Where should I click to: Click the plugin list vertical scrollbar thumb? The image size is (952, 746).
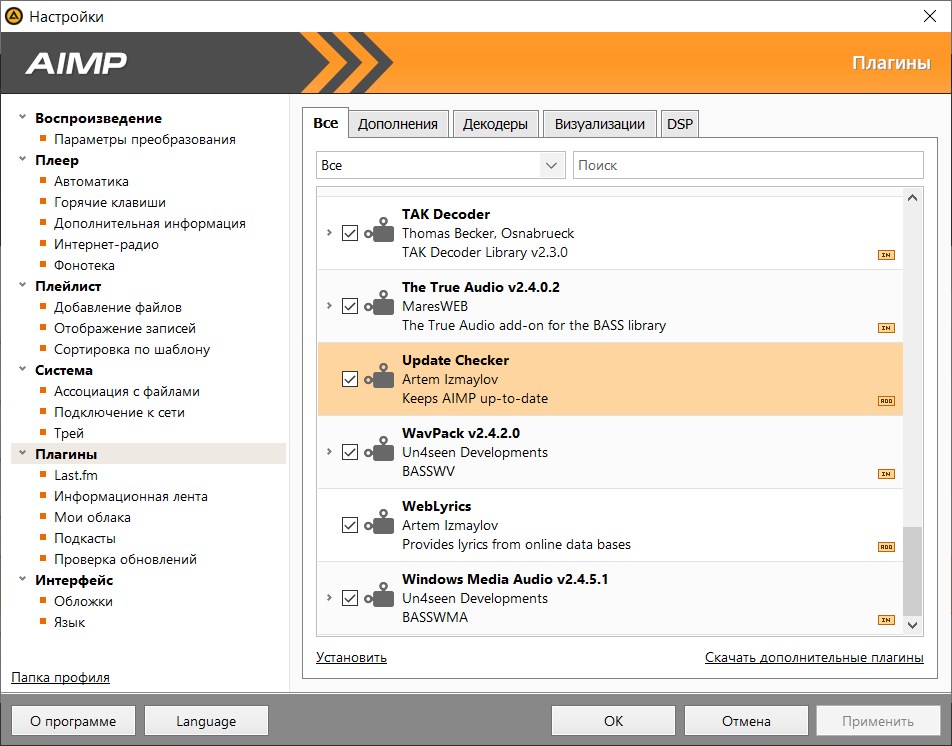click(x=912, y=570)
